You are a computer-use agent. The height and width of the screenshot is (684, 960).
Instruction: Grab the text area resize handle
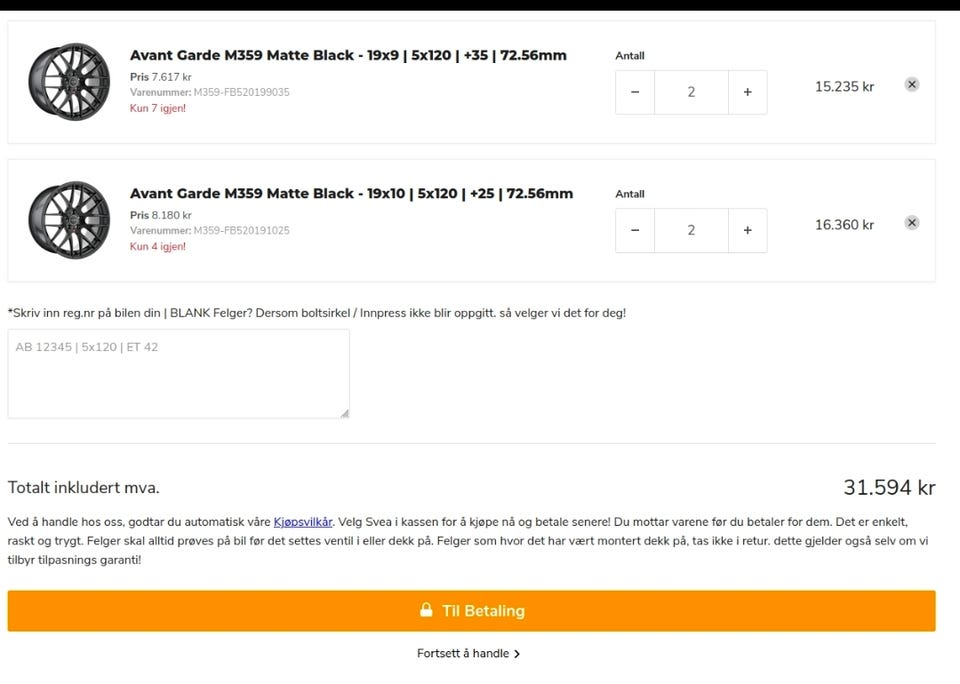345,414
